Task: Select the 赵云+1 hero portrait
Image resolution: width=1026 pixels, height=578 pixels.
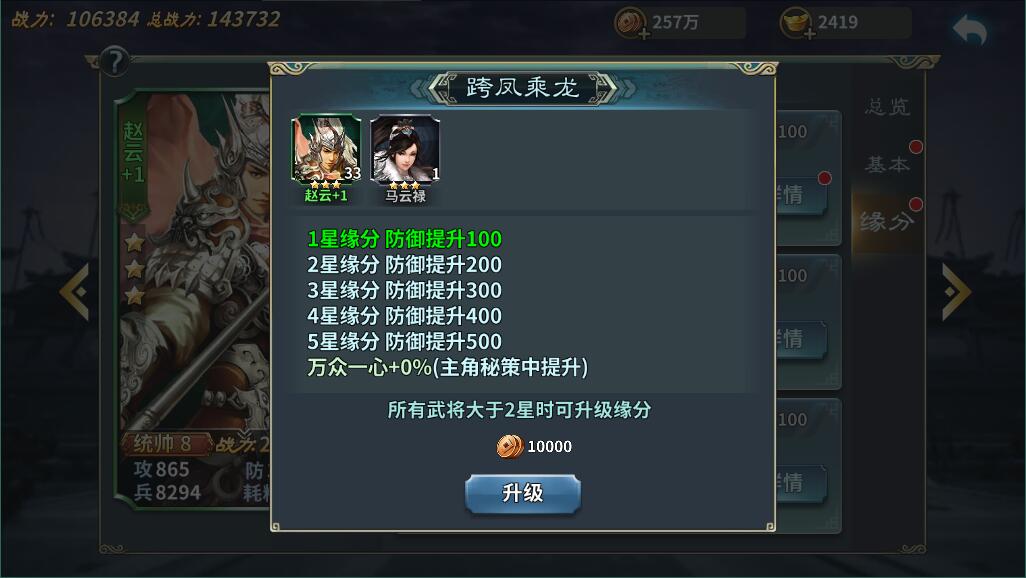Action: click(326, 149)
